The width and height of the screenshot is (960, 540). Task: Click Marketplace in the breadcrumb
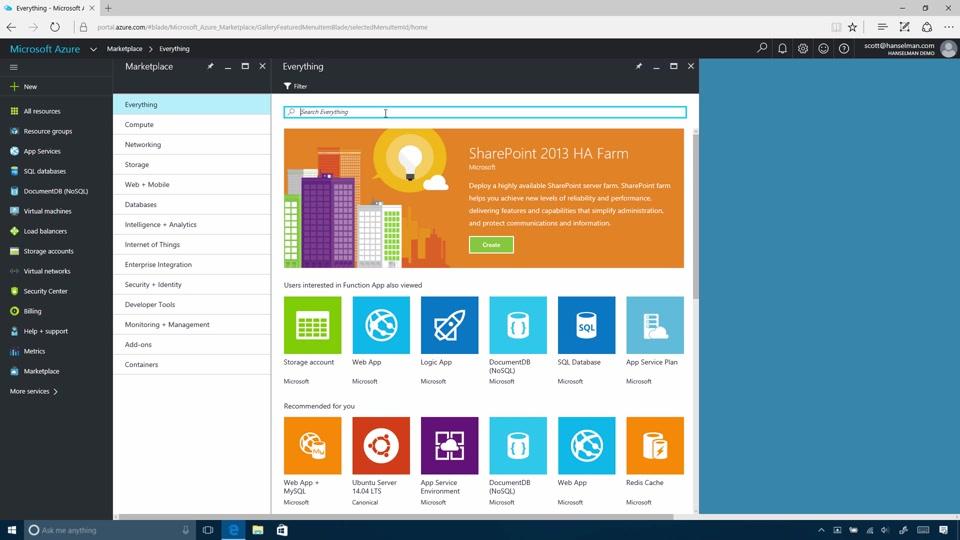[124, 49]
